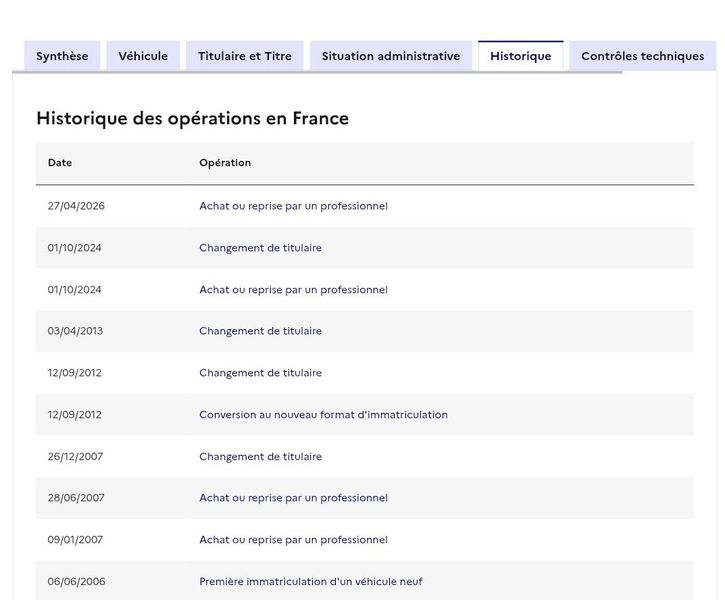The image size is (725, 600).
Task: Click the Historique des opérations en France heading
Action: (192, 118)
